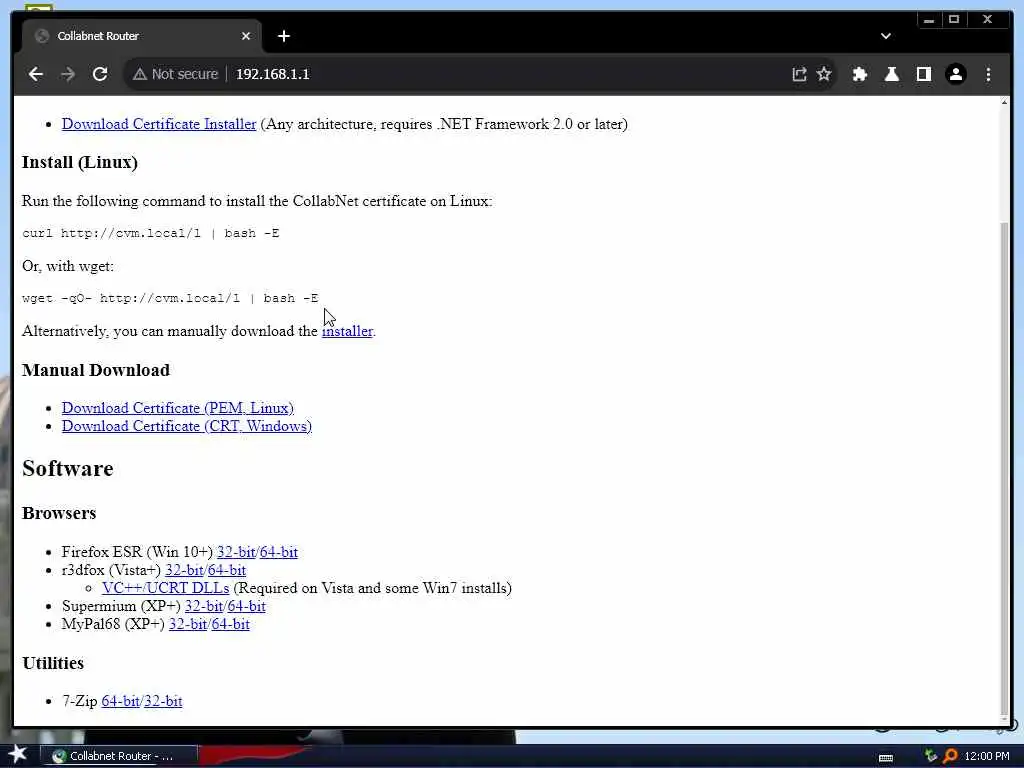Open the VC++/UCRT DLLs link
The height and width of the screenshot is (768, 1024).
[165, 588]
